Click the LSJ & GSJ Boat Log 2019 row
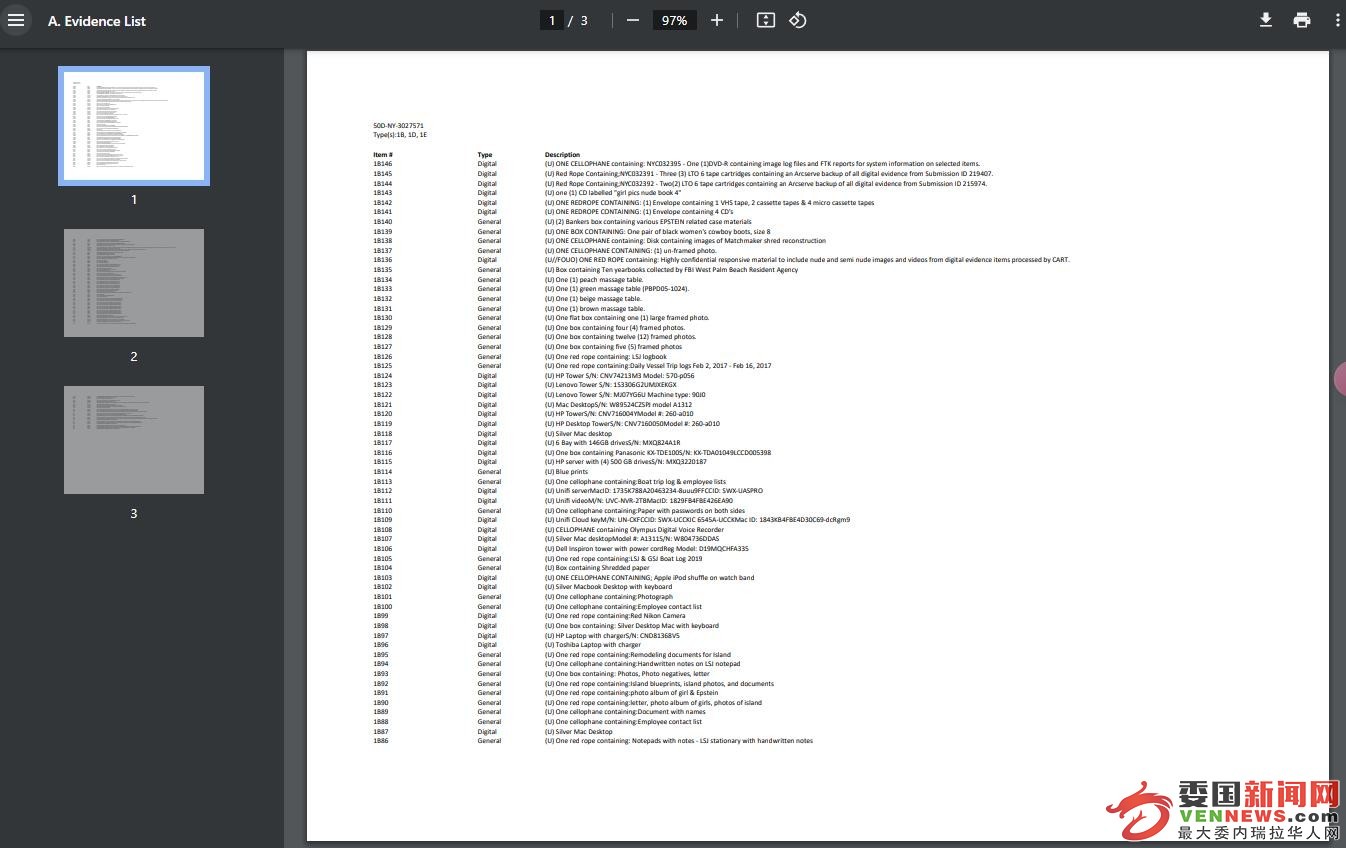1346x848 pixels. pyautogui.click(x=623, y=559)
